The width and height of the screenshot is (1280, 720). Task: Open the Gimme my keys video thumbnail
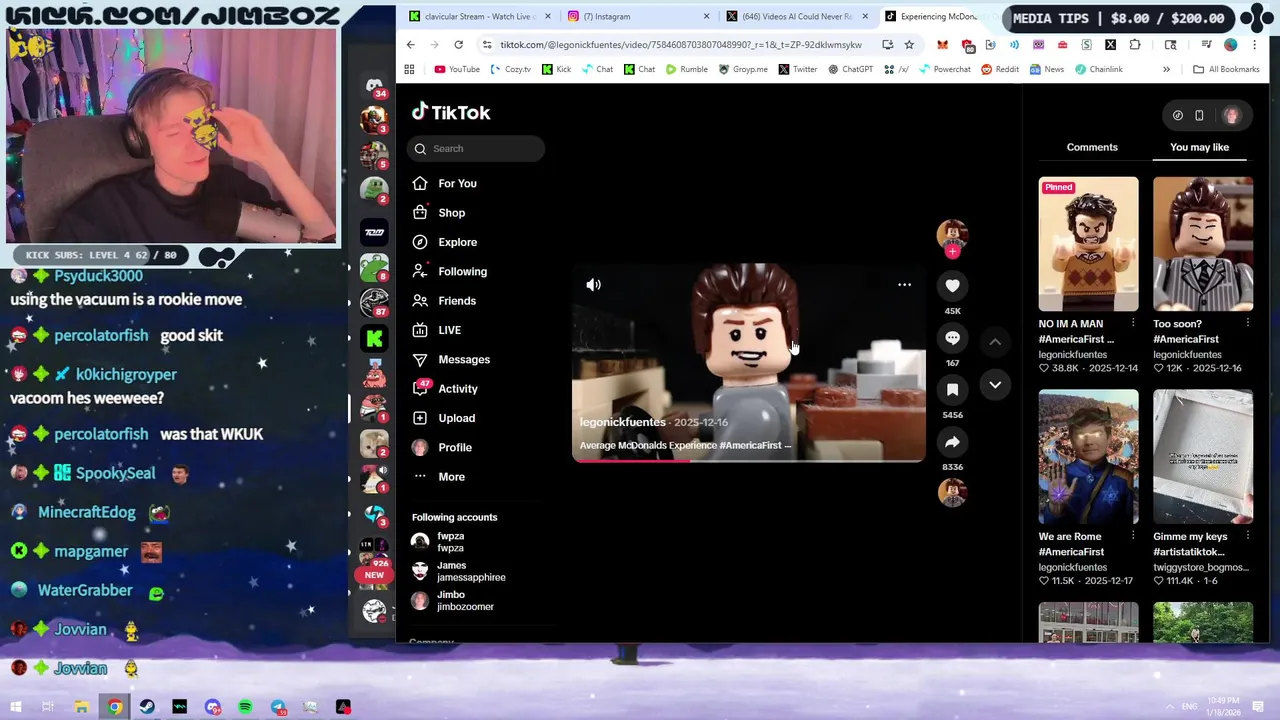[1202, 457]
